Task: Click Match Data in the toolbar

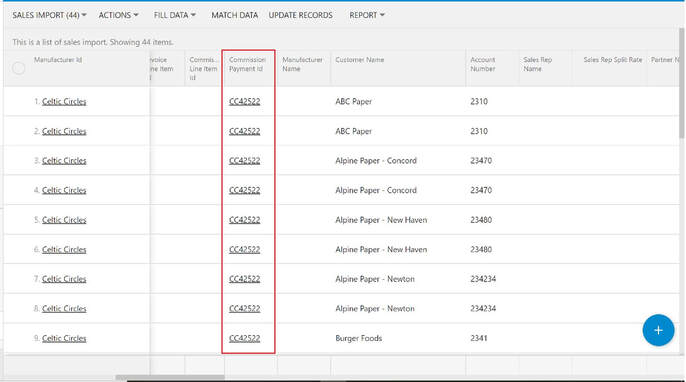Action: (x=234, y=15)
